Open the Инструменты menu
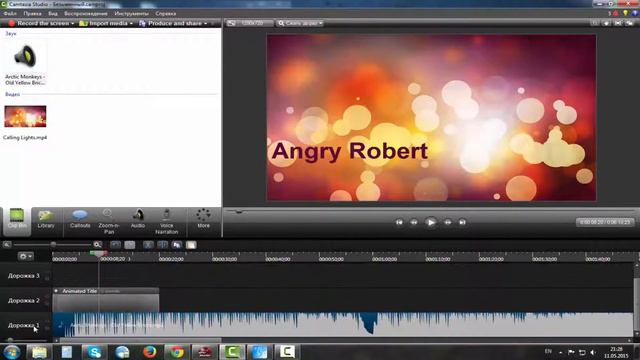Image resolution: width=640 pixels, height=360 pixels. click(x=131, y=13)
